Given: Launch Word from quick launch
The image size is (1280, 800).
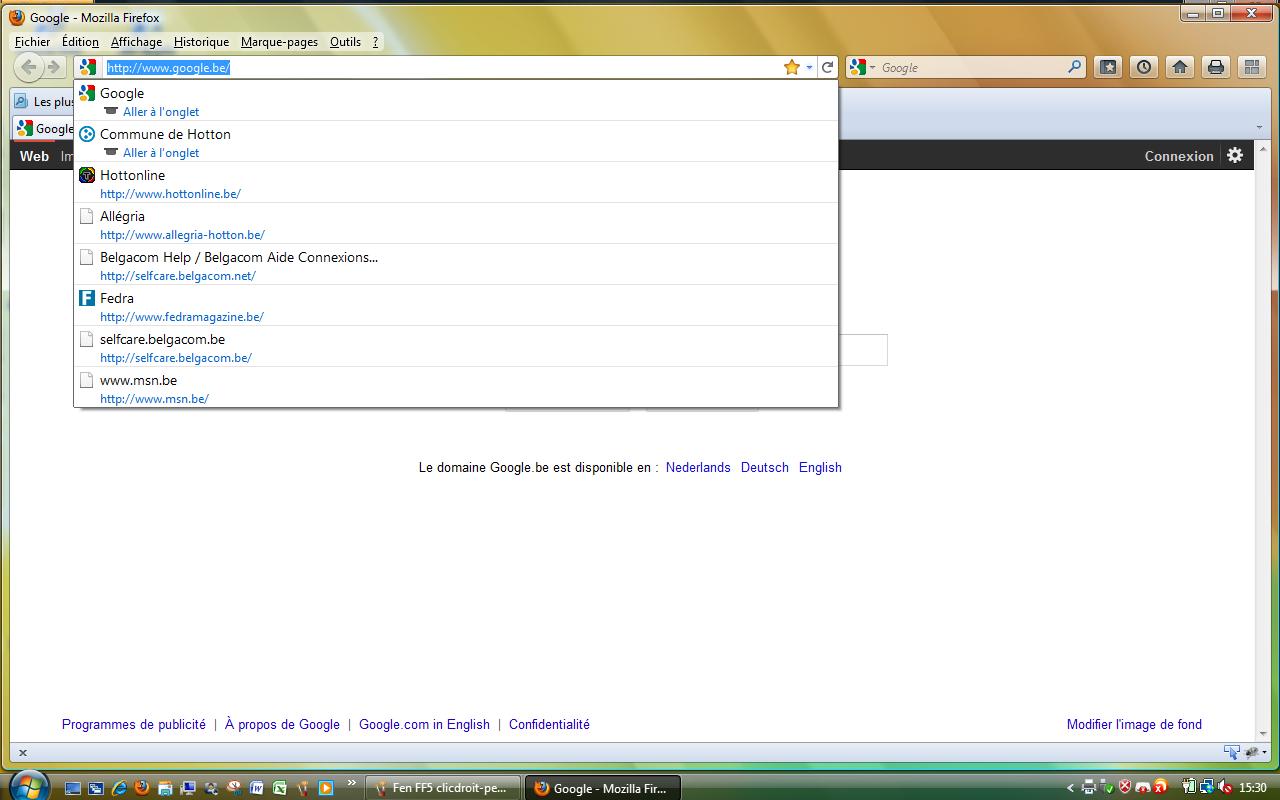Looking at the screenshot, I should (x=256, y=788).
